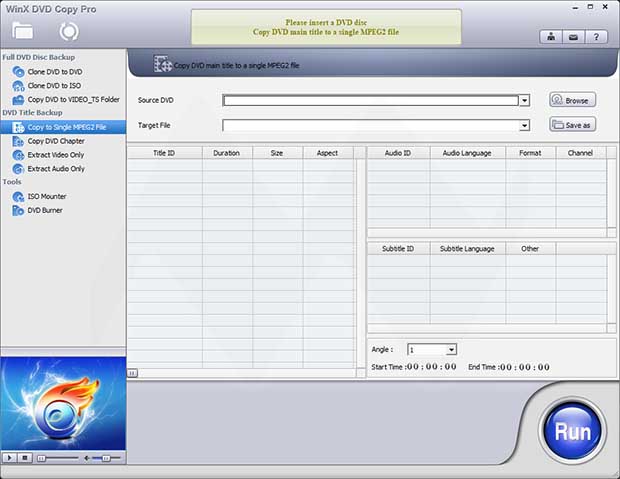This screenshot has height=479, width=620.
Task: Click the Clone DVD to ISO icon
Action: (x=18, y=86)
